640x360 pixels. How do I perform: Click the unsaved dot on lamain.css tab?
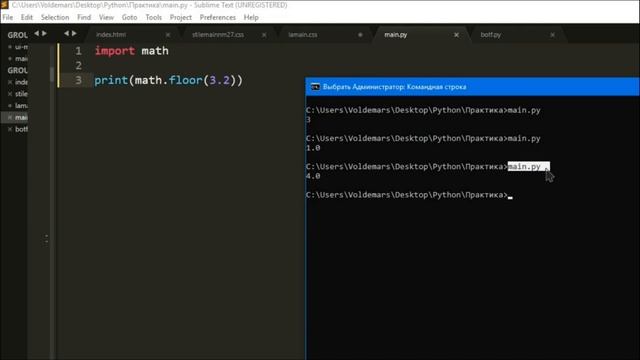point(360,35)
